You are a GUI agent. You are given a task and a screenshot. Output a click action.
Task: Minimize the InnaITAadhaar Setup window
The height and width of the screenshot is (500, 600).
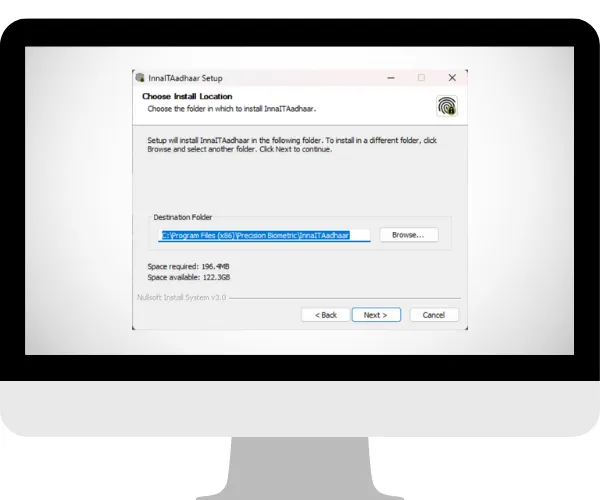click(391, 78)
